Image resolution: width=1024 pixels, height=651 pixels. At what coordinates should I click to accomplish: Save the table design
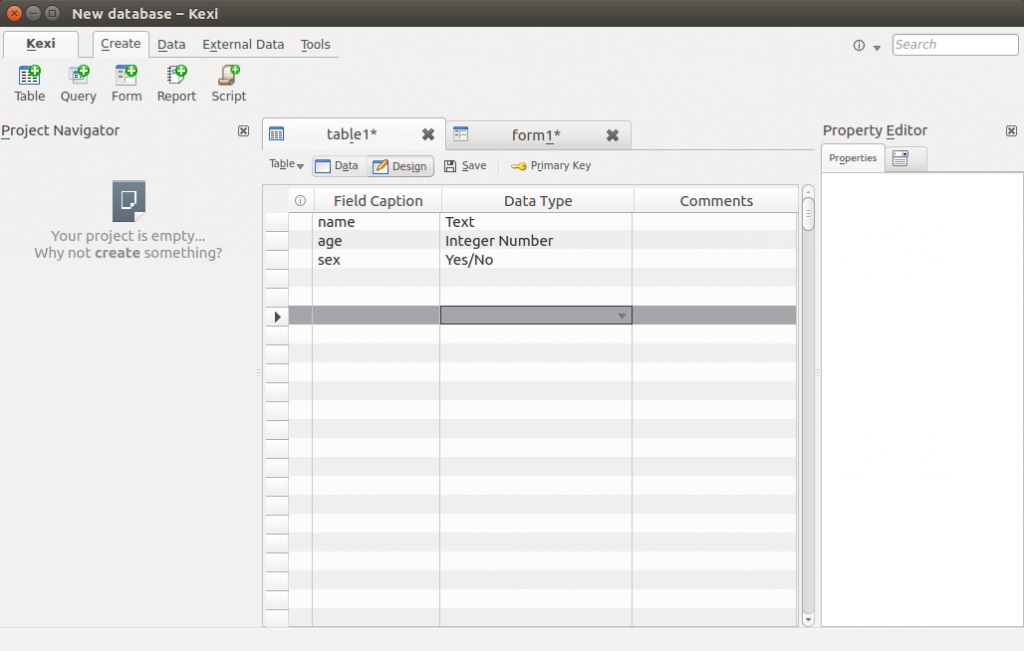[465, 166]
